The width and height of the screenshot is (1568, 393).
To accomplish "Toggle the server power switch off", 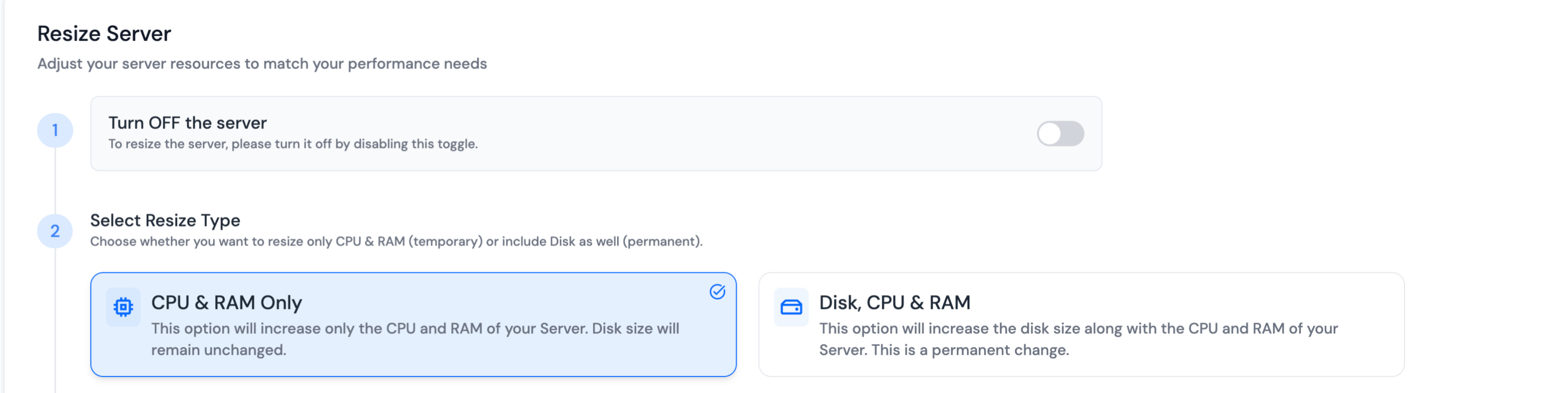I will [x=1060, y=133].
